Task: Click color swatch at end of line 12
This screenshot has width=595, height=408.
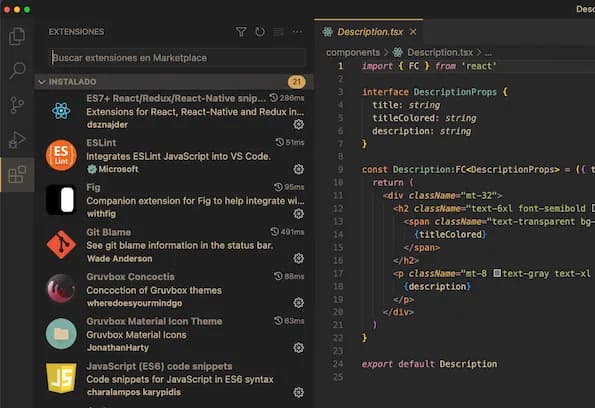Action: click(x=593, y=208)
